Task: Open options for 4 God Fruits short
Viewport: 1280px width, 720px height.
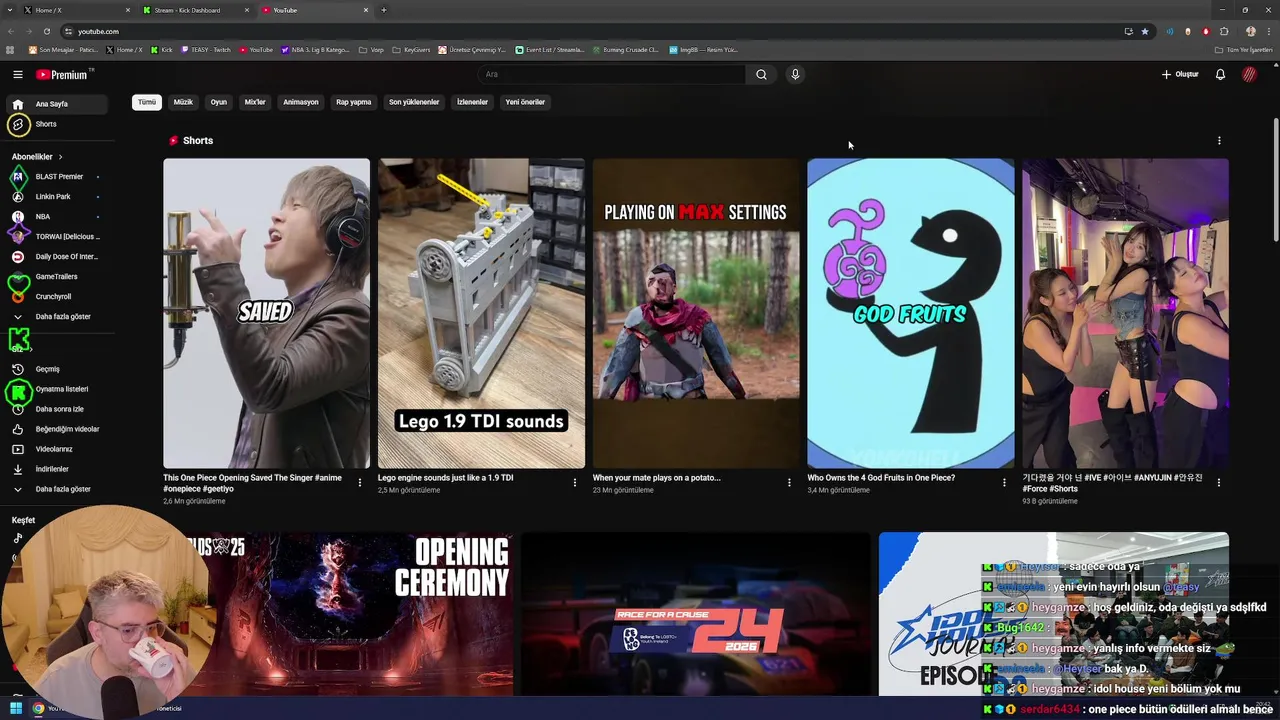Action: 1004,482
